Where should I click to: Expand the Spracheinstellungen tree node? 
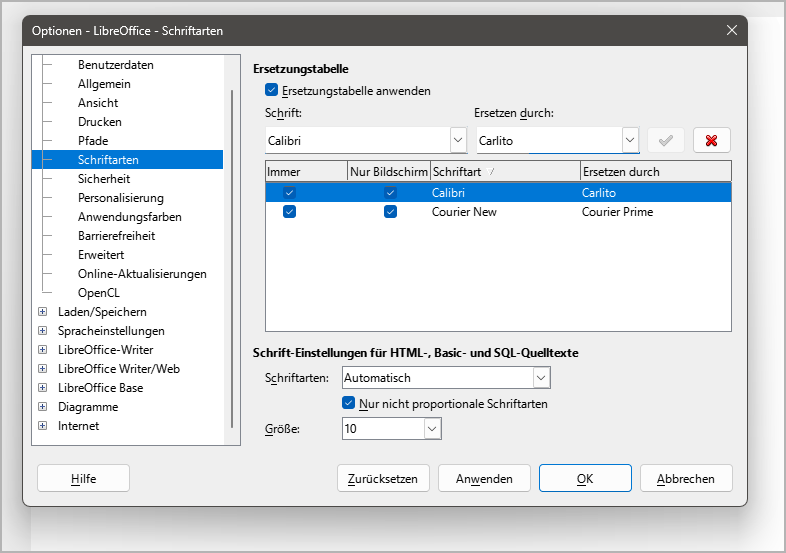coord(43,330)
